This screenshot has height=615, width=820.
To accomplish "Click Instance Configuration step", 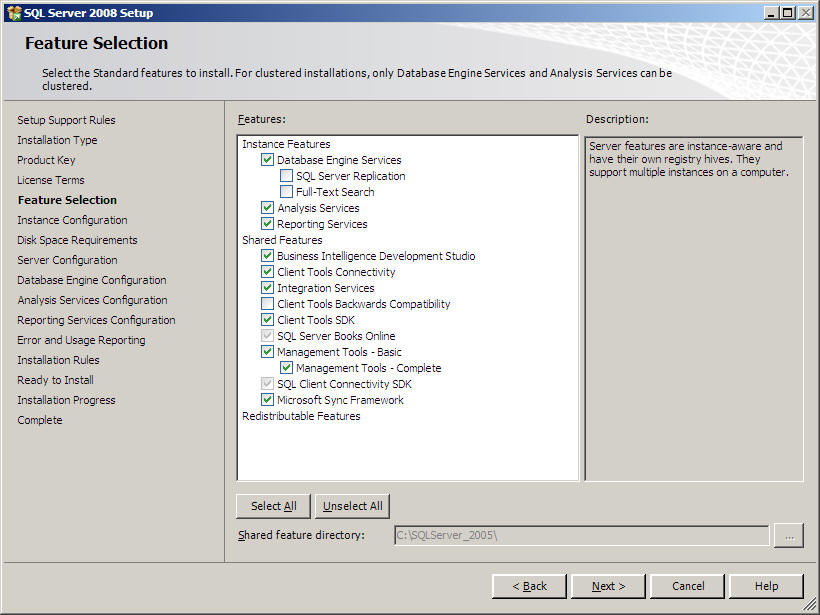I will click(72, 220).
